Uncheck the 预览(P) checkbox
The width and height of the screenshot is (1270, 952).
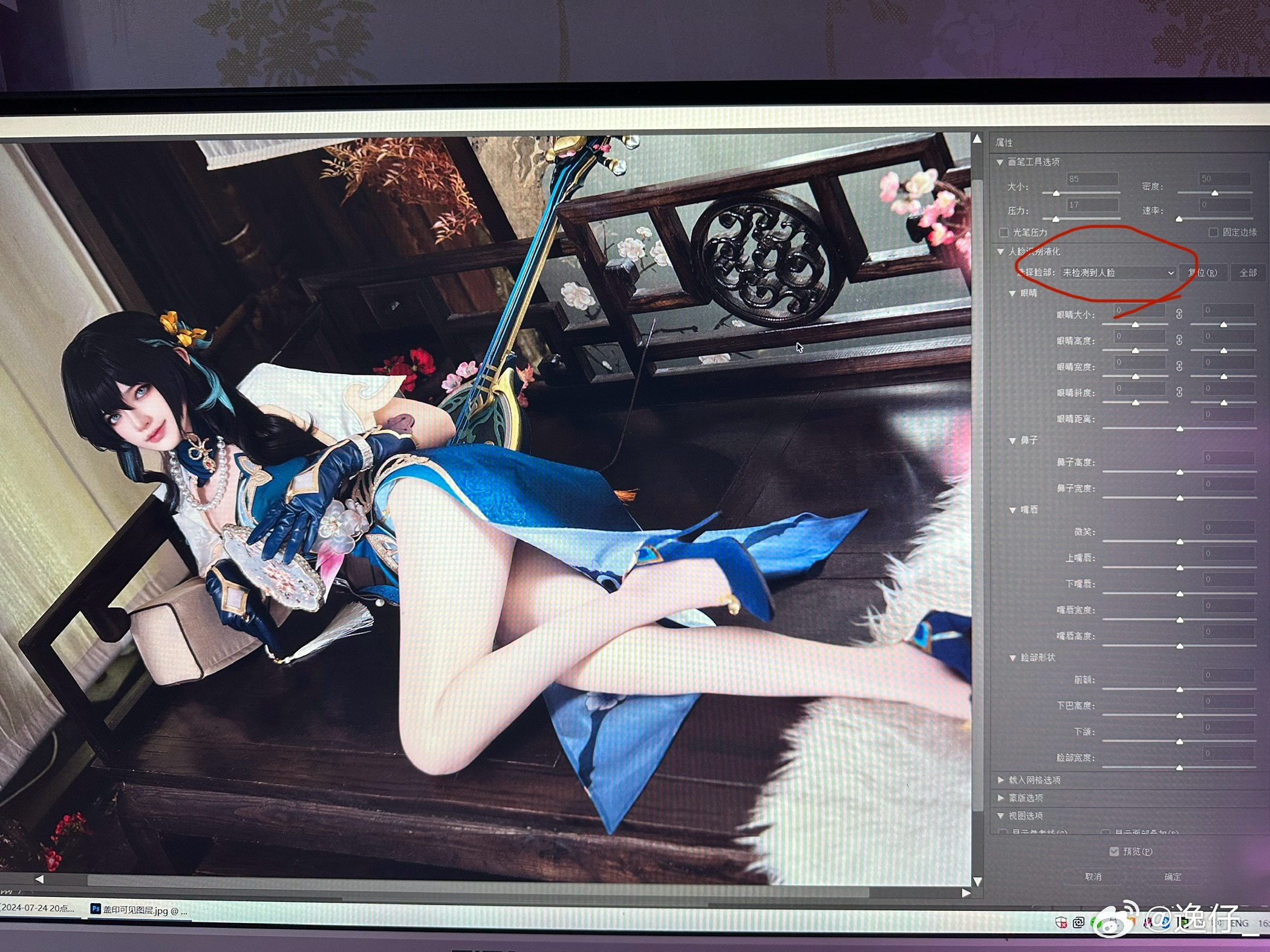1114,851
